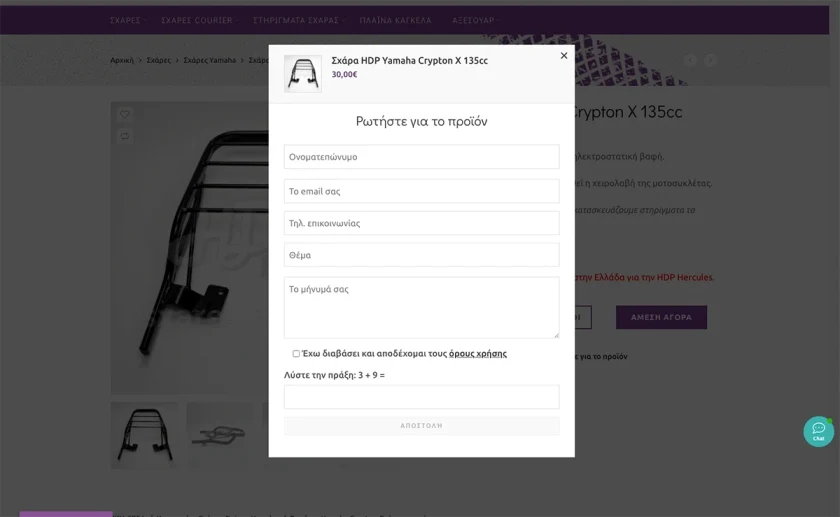Go to Αρχική breadcrumb link
Screen dimensions: 840x517
pyautogui.click(x=122, y=60)
